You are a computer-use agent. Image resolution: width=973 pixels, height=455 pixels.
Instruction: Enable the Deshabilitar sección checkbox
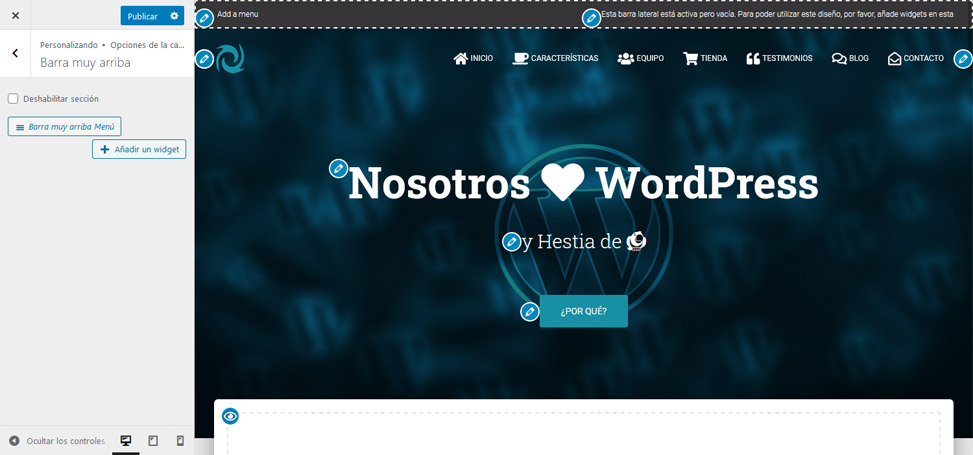point(13,99)
